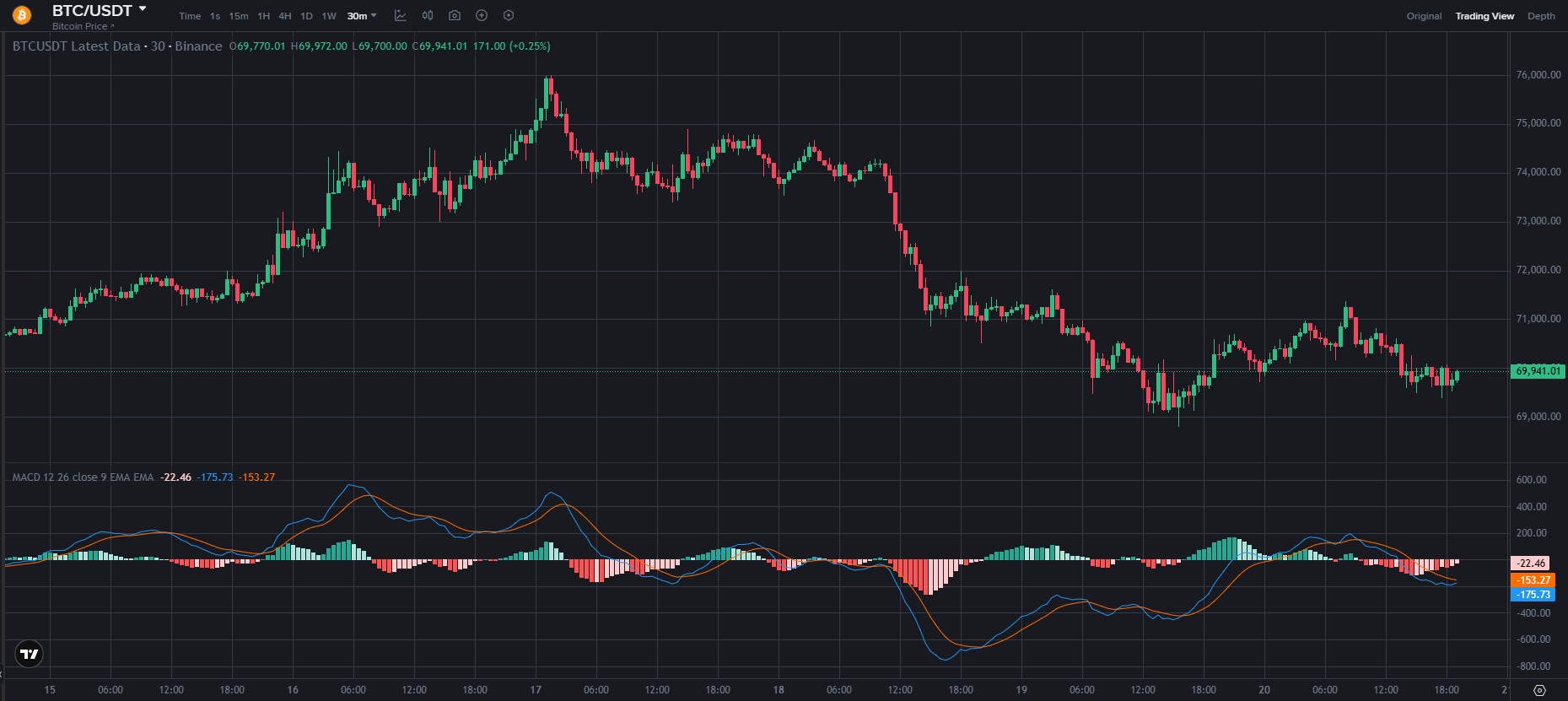The image size is (1568, 701).
Task: Click the close value C69,941.01 in header
Action: pyautogui.click(x=439, y=46)
